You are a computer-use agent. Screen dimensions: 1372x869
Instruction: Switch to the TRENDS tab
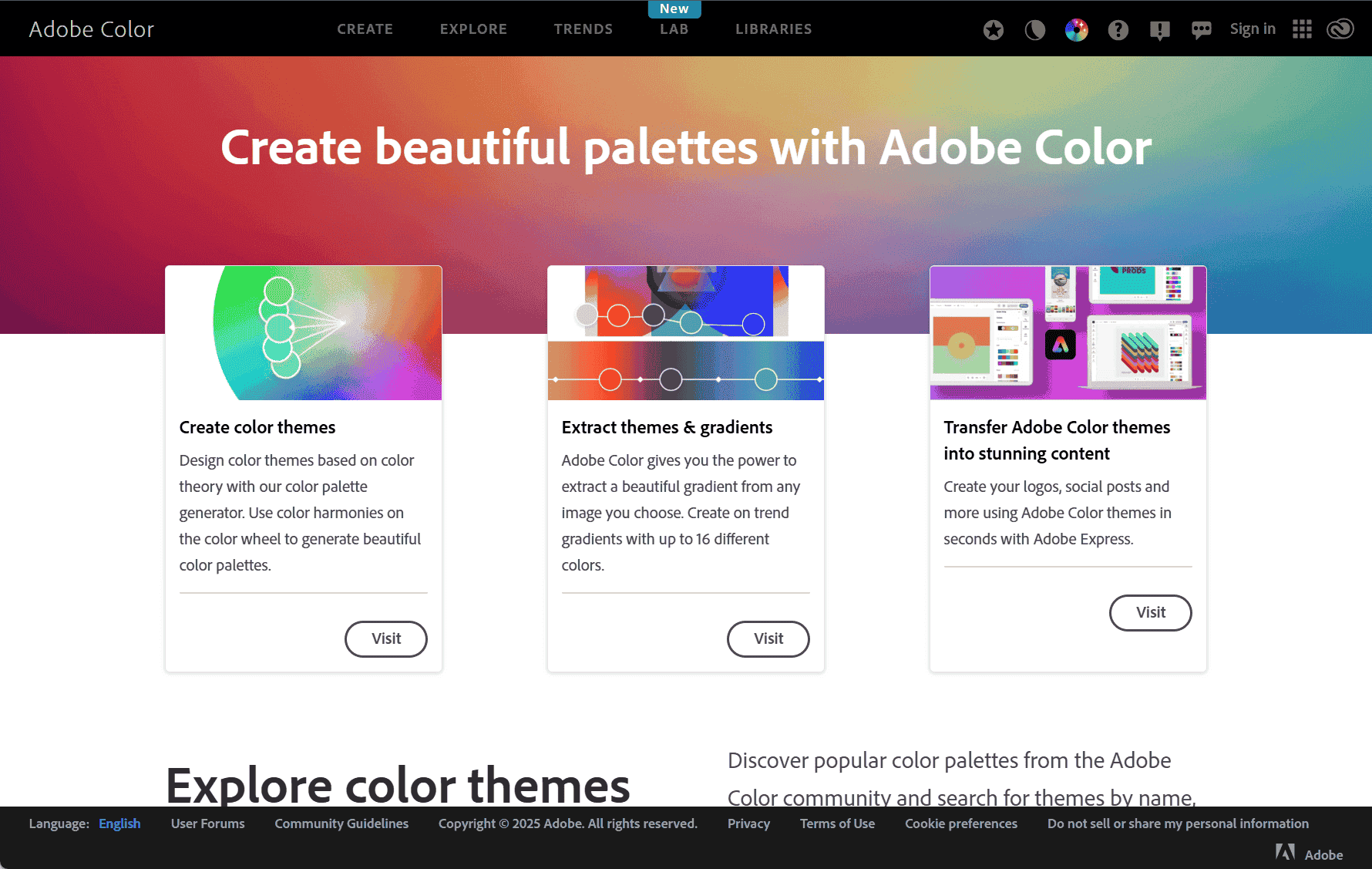click(x=583, y=29)
